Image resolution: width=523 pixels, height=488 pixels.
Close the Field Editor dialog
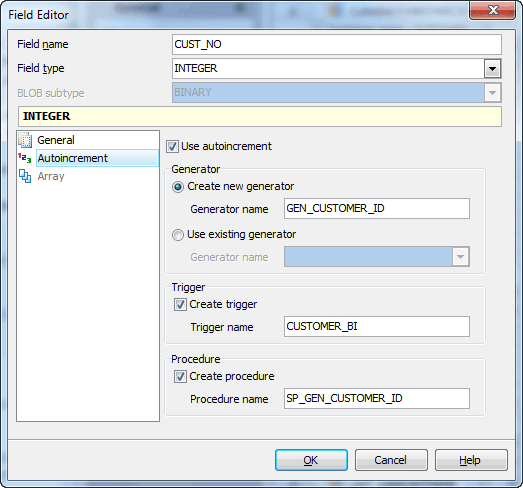492,10
